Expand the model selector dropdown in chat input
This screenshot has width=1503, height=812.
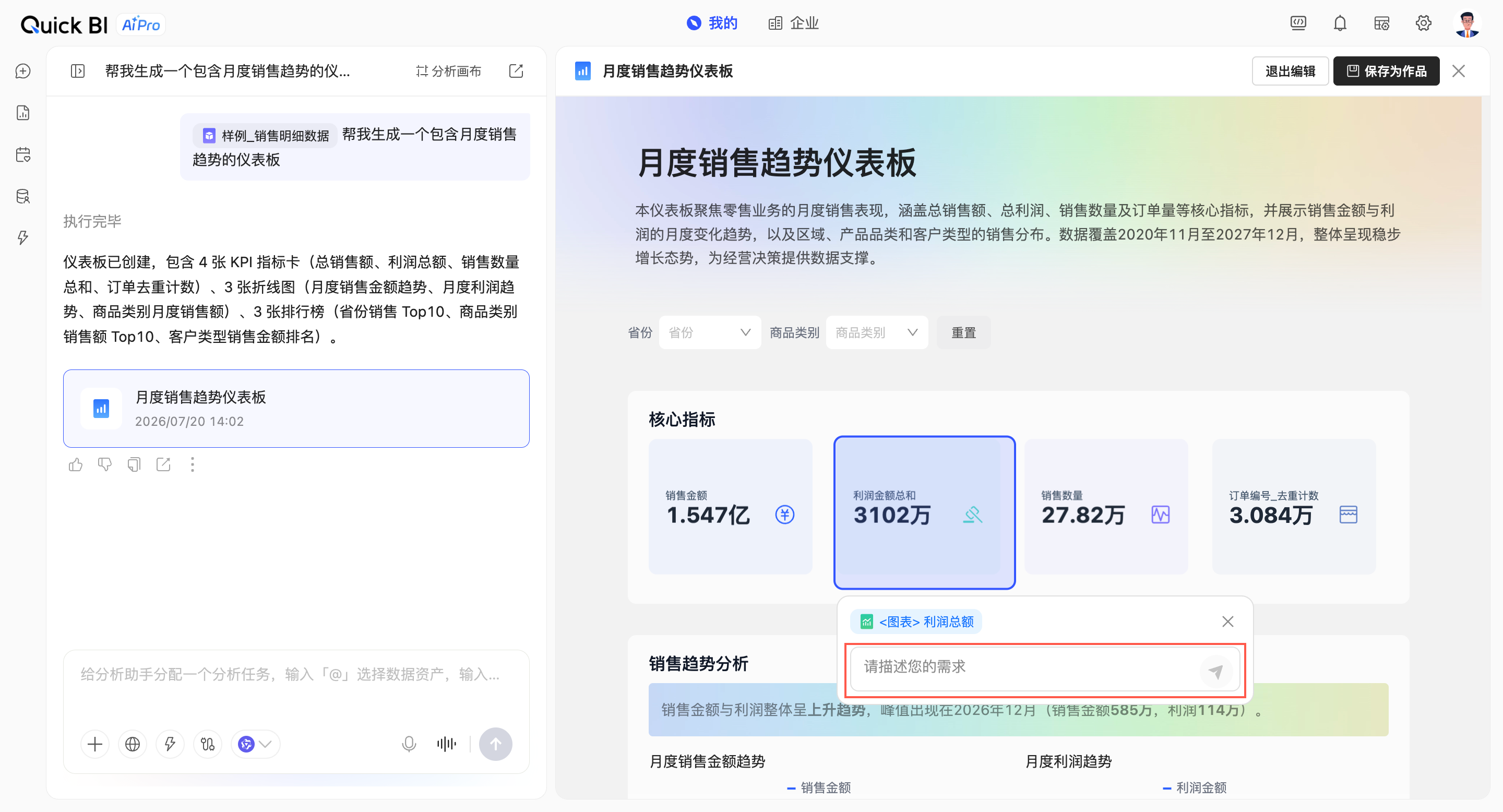[x=256, y=744]
